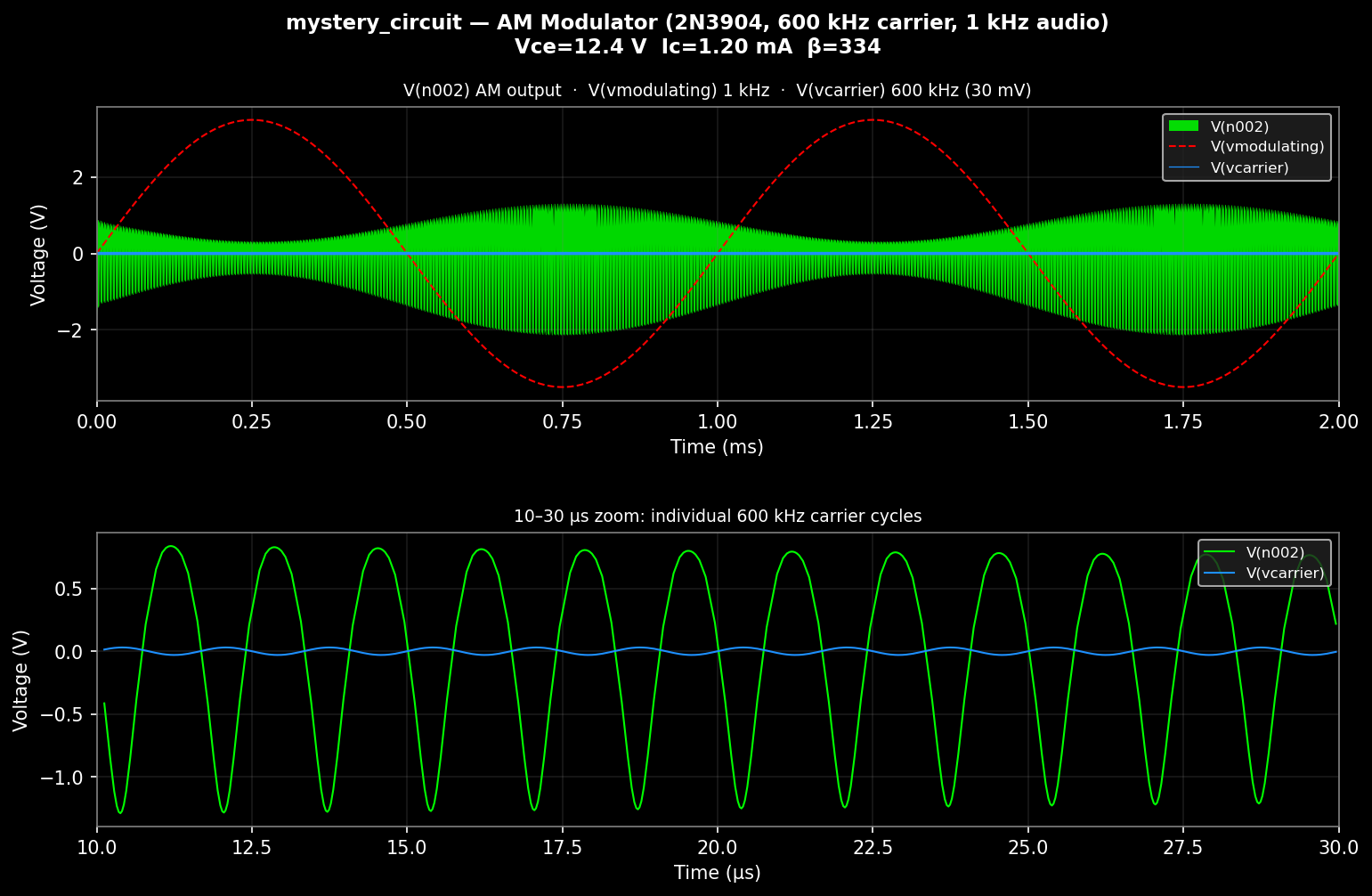This screenshot has width=1372, height=896.
Task: Click the 12.5 tick on the bottom time axis
Action: [x=252, y=848]
